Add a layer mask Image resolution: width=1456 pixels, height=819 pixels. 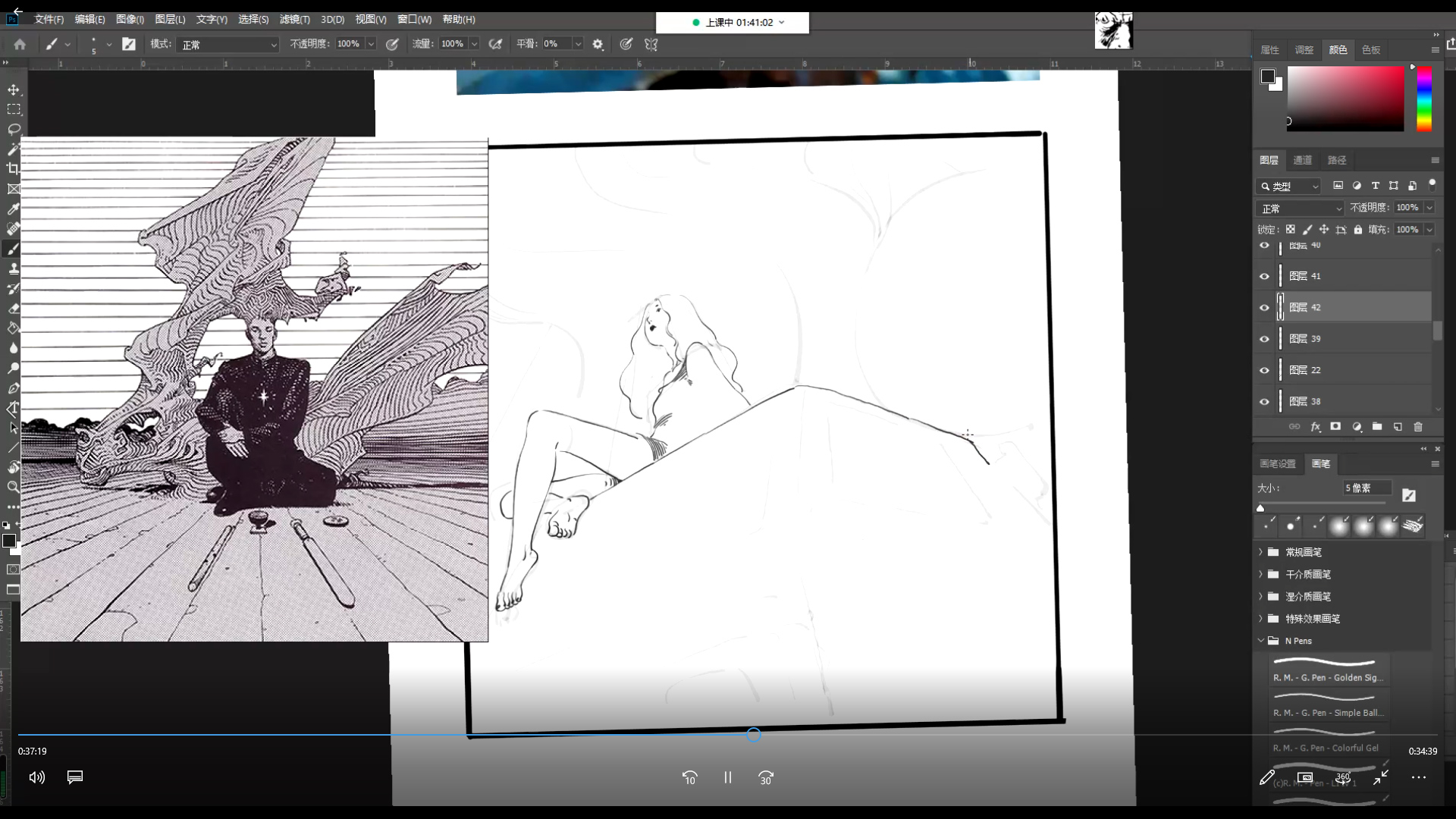pos(1335,427)
